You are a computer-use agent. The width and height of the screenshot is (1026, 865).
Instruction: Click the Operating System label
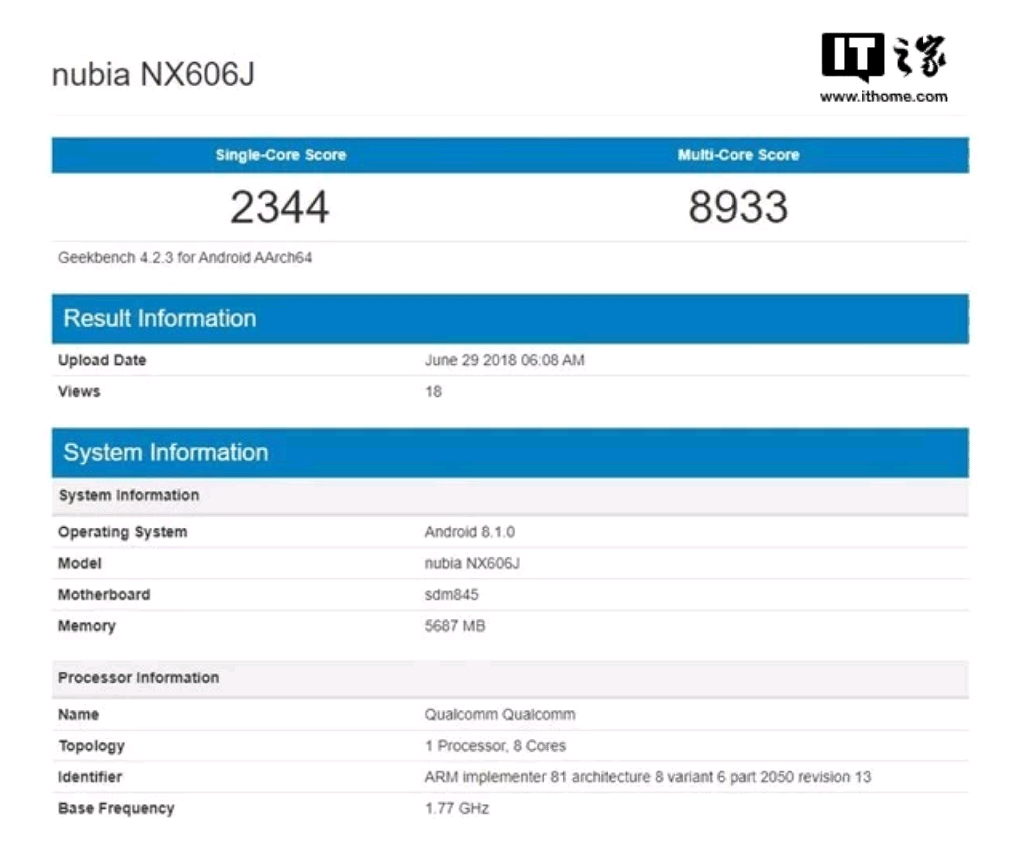122,532
